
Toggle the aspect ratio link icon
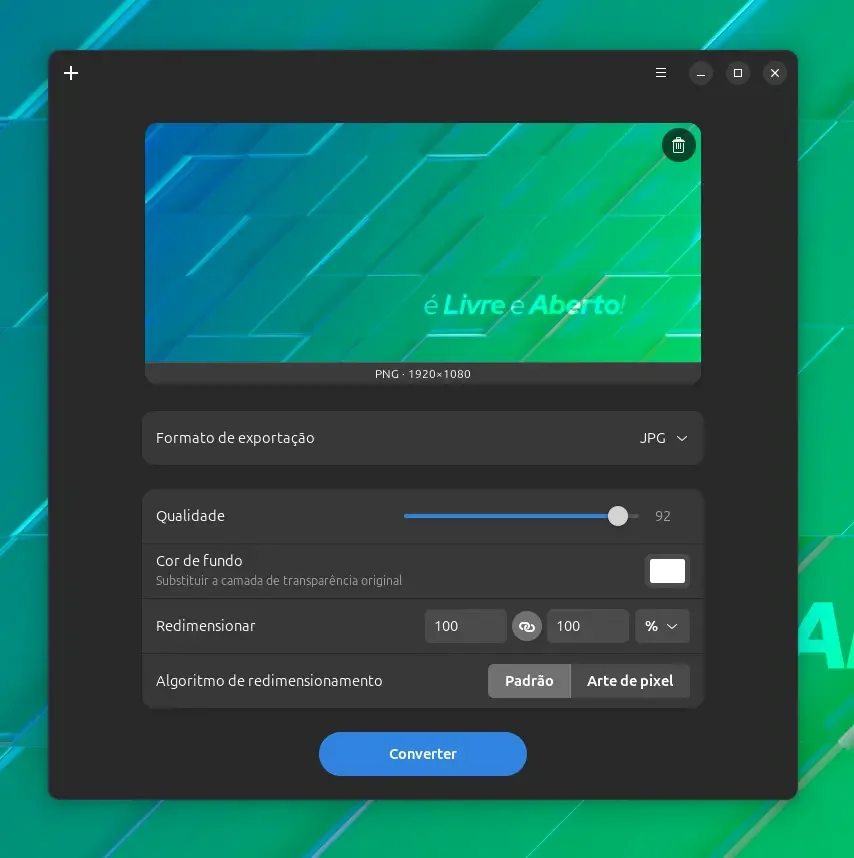coord(527,626)
